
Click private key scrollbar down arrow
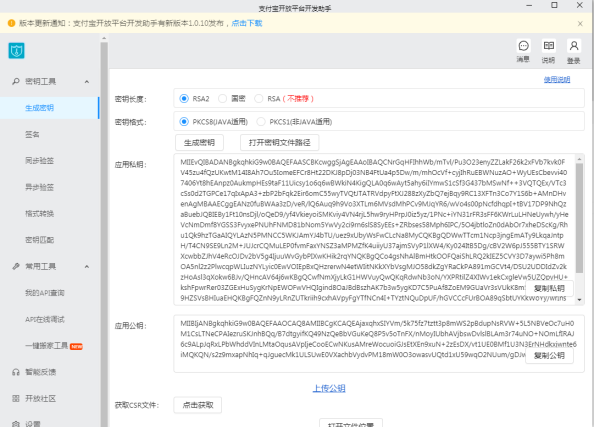point(579,300)
